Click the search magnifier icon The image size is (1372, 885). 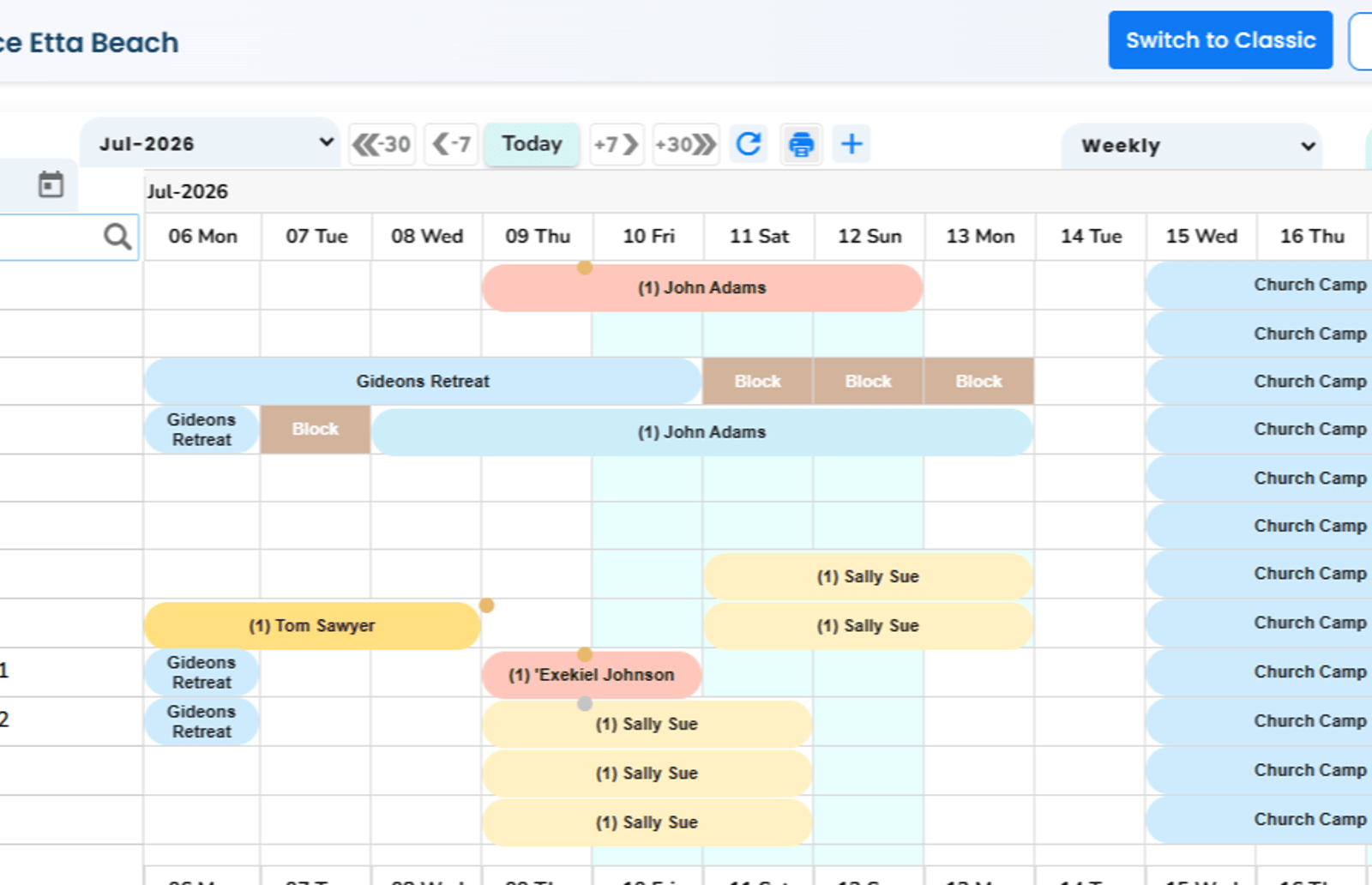point(117,237)
